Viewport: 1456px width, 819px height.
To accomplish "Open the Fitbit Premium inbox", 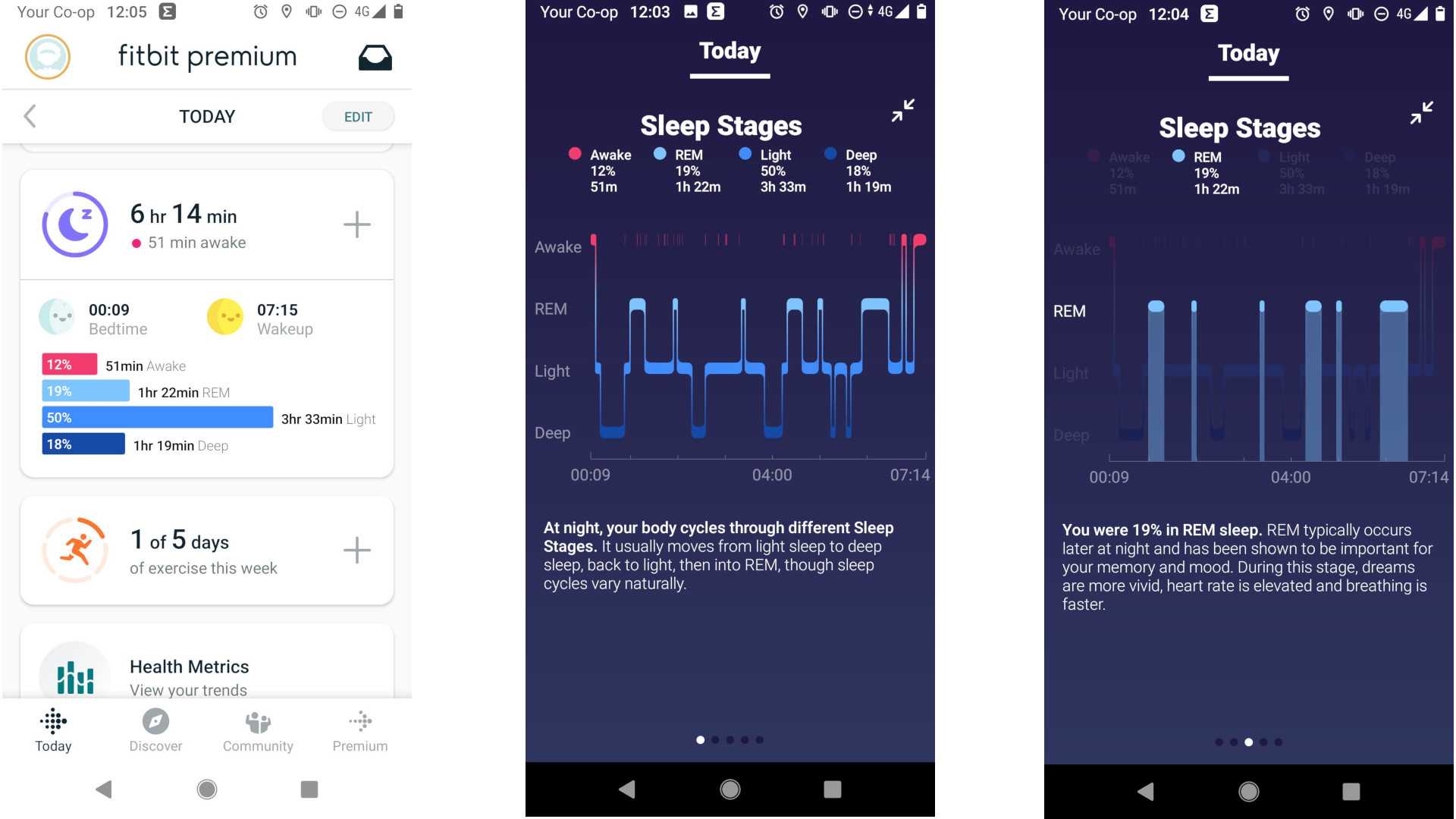I will (x=378, y=57).
